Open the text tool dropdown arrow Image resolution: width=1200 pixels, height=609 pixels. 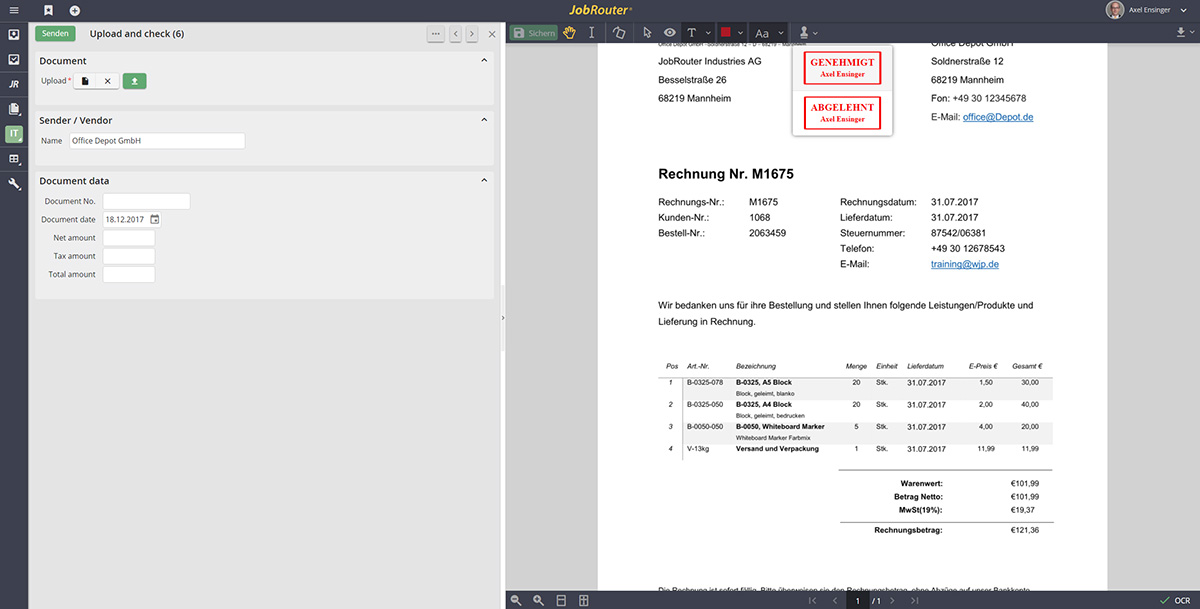[708, 33]
